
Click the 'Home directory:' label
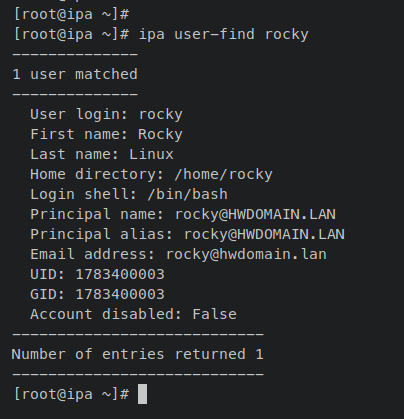click(97, 174)
